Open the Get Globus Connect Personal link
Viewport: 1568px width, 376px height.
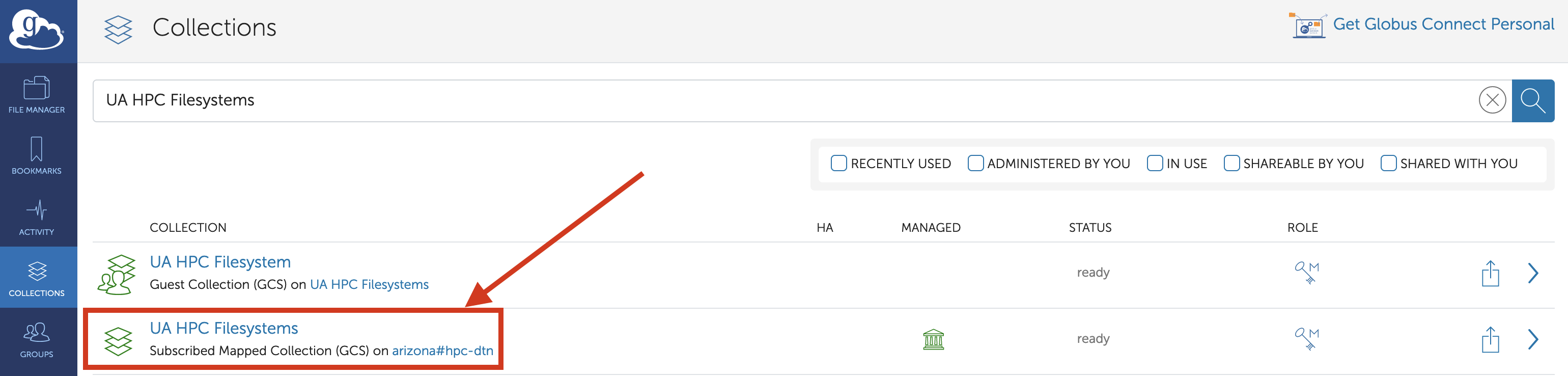[1443, 24]
